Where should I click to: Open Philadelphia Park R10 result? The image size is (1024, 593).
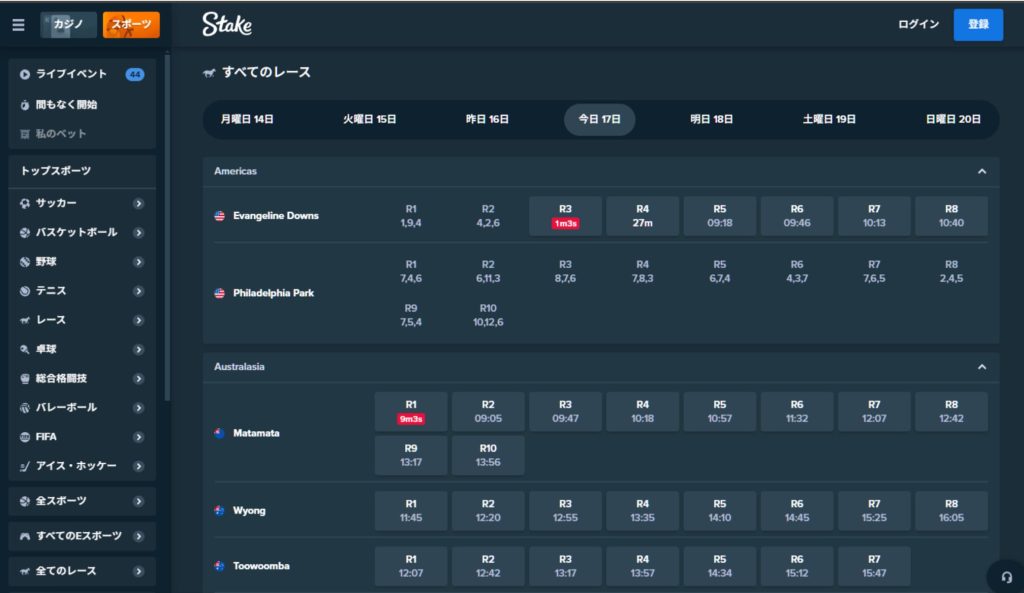pos(488,315)
